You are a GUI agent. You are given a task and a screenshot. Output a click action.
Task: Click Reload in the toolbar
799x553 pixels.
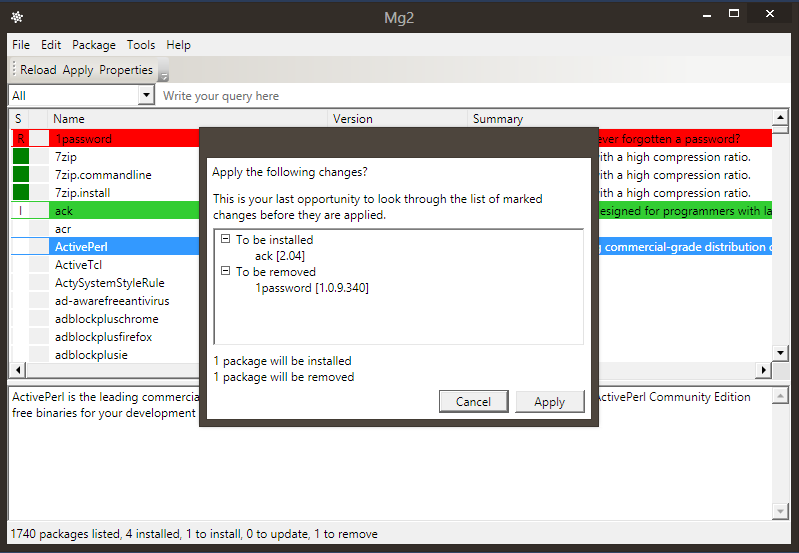click(38, 70)
